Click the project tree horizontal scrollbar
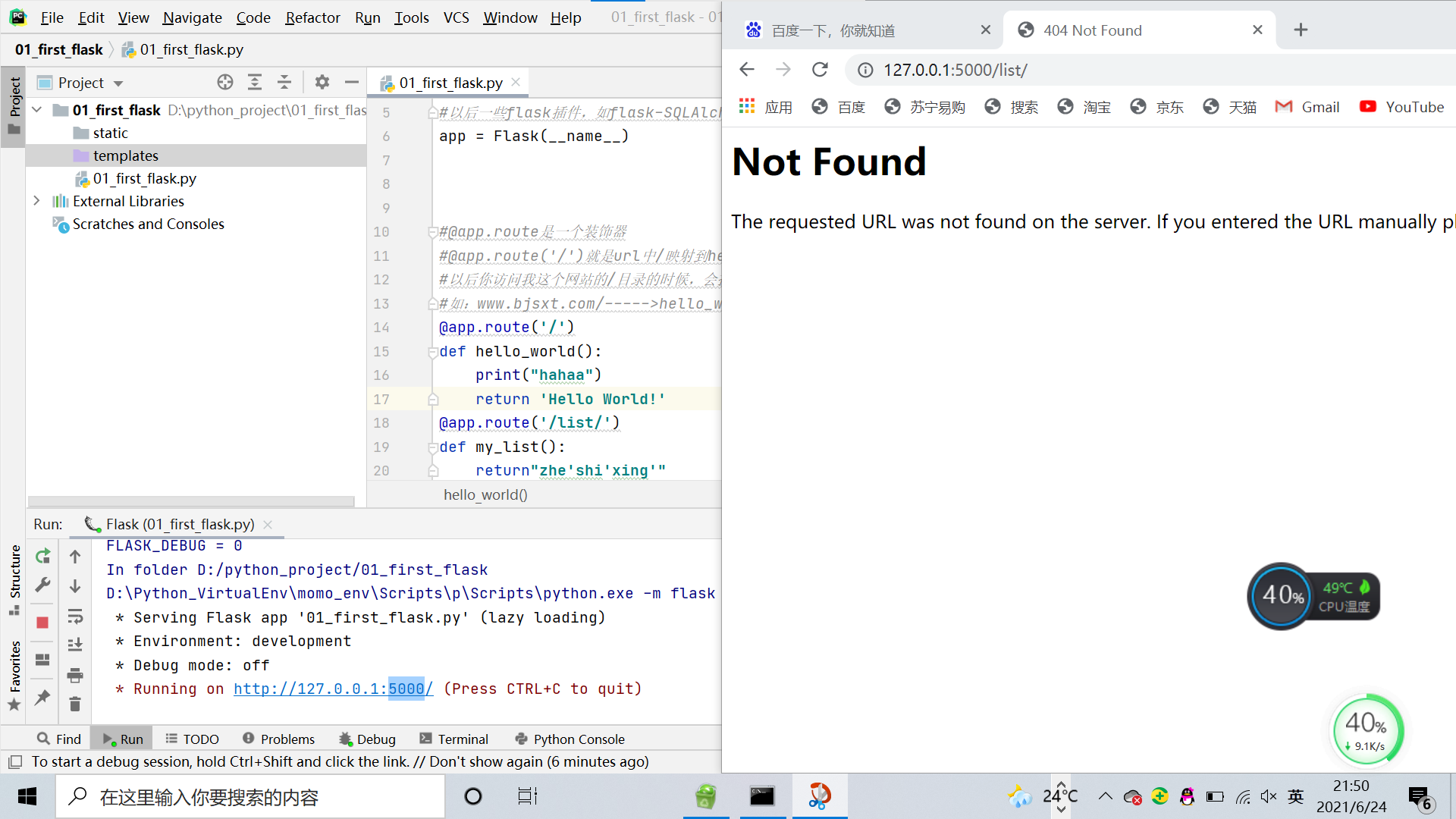1456x819 pixels. tap(191, 501)
